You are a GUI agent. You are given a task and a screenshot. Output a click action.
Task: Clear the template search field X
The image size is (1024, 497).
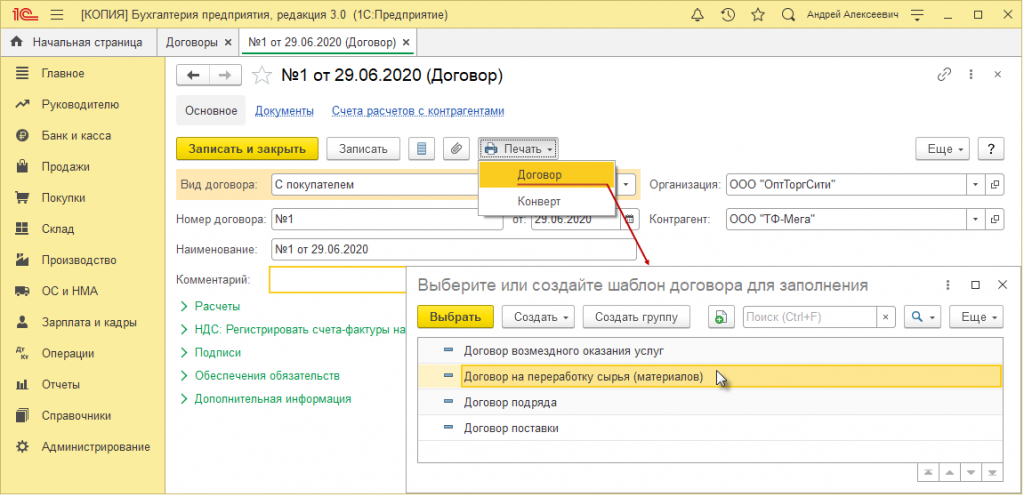pos(886,317)
